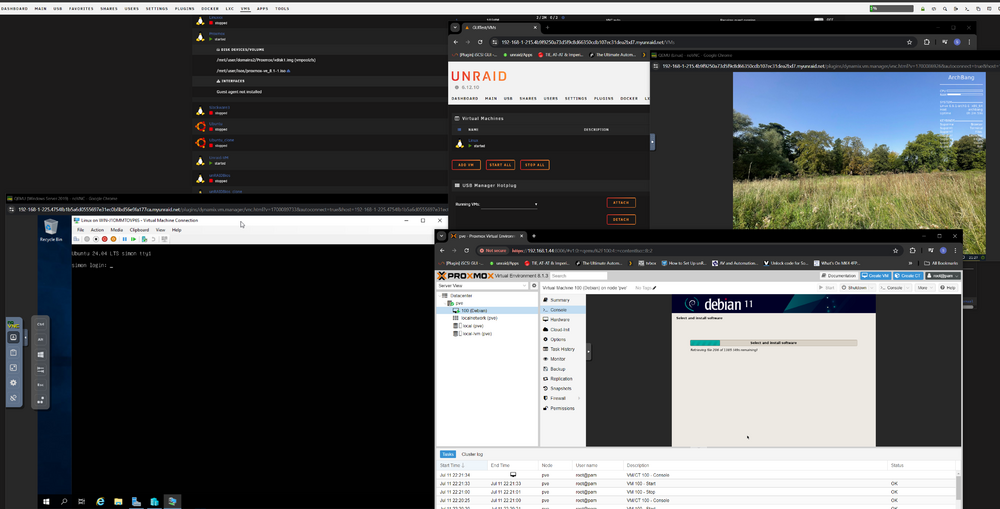Click the Pause button in Virtual Machine Connection toolbar
The image size is (1000, 509).
(124, 239)
